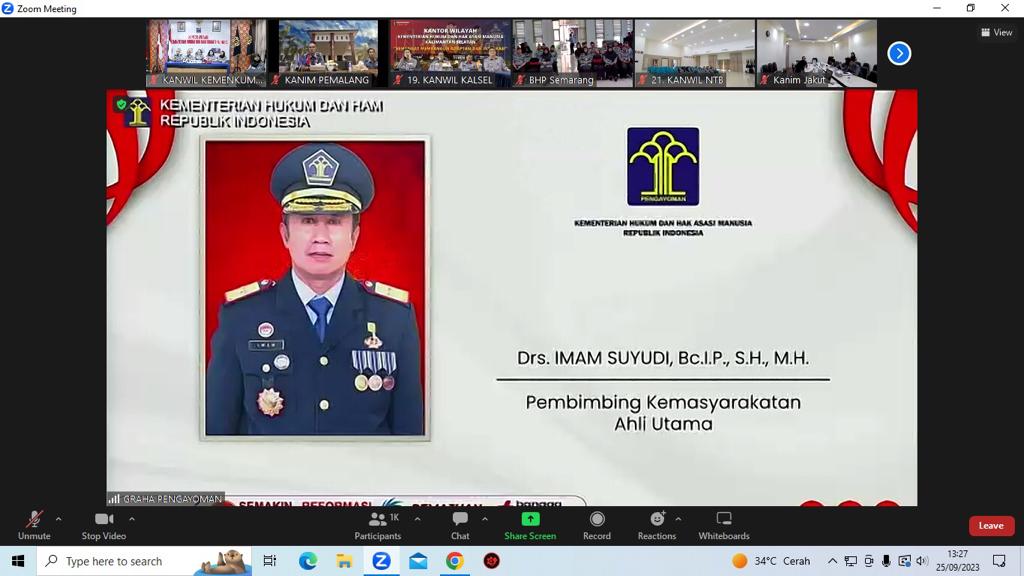
Task: Unmute the microphone in Zoom
Action: (33, 524)
